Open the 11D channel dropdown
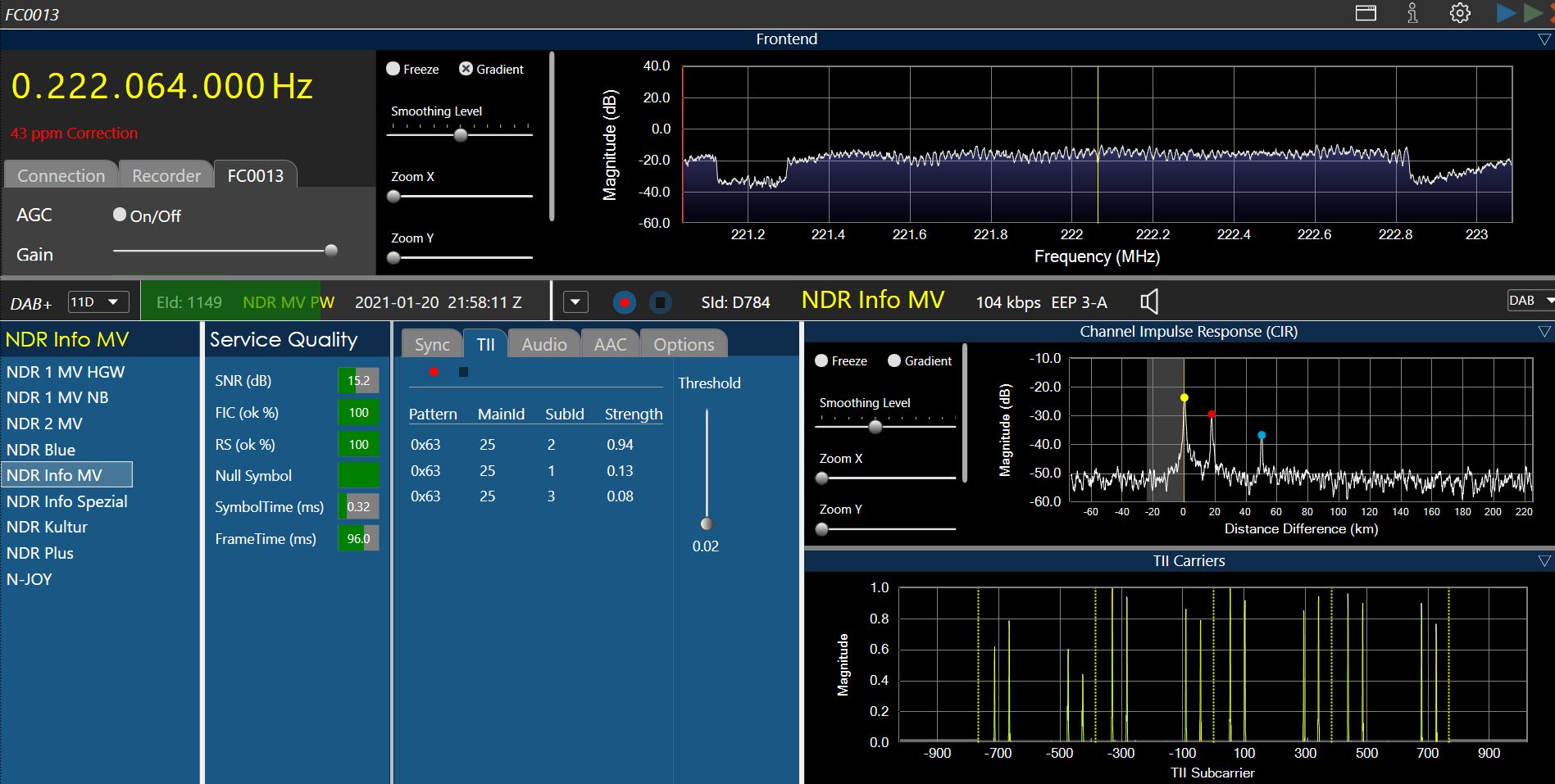 [x=98, y=301]
